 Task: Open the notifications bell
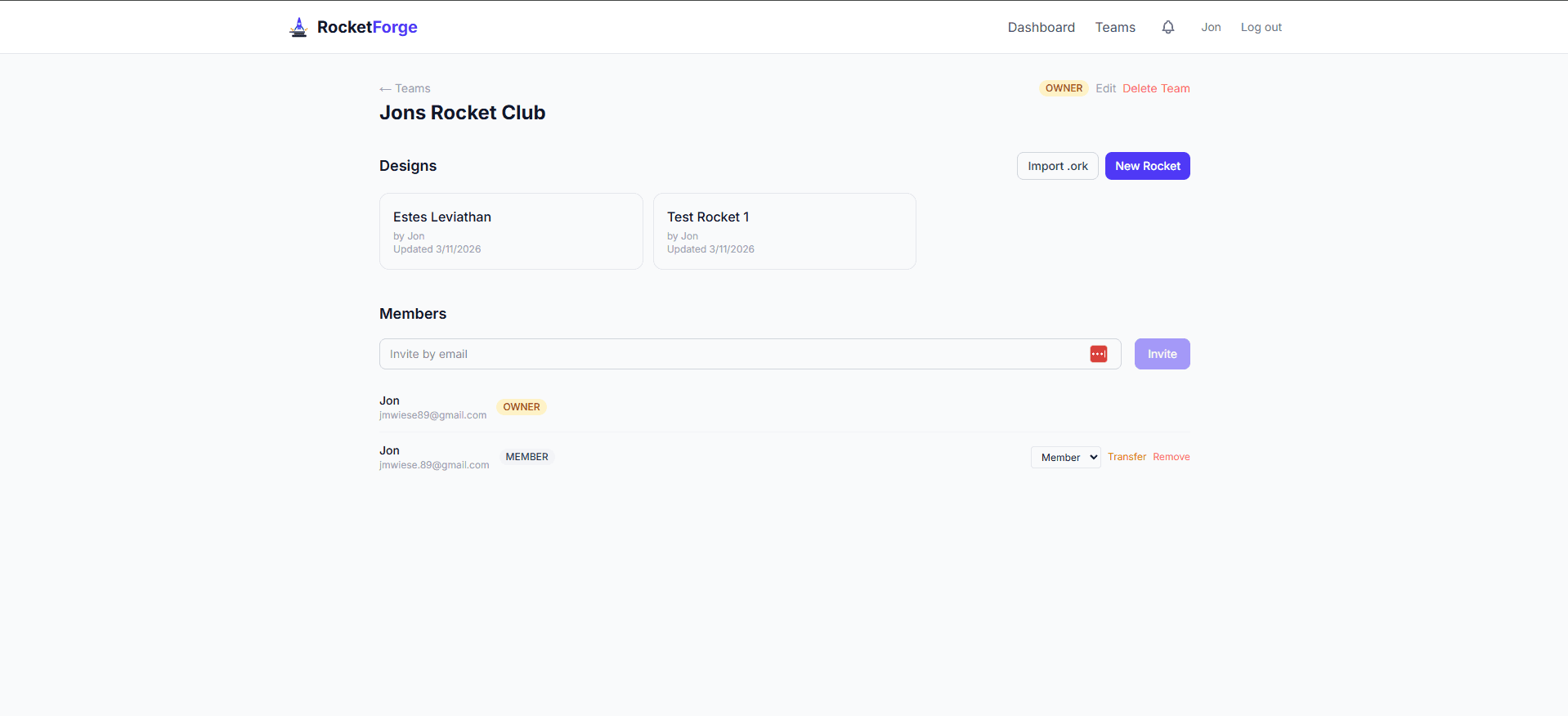pos(1168,27)
